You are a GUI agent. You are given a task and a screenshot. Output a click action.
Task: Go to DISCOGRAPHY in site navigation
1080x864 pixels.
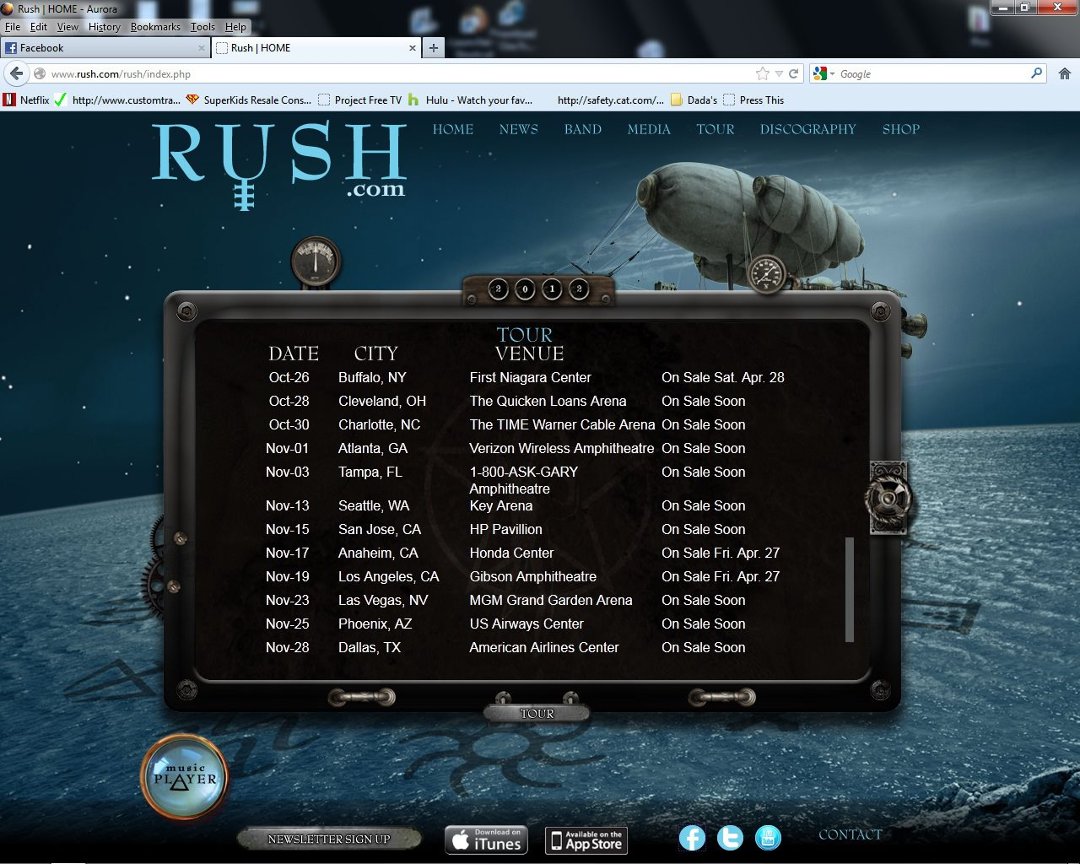[808, 129]
